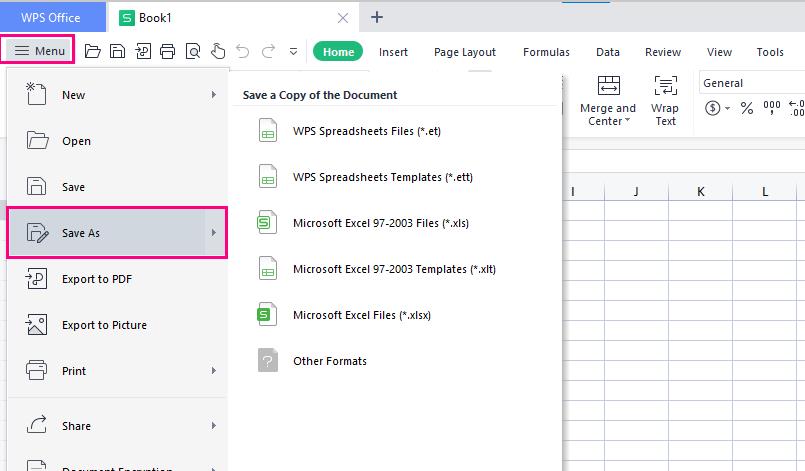Image resolution: width=805 pixels, height=471 pixels.
Task: Add a new tab with plus button
Action: tap(377, 17)
